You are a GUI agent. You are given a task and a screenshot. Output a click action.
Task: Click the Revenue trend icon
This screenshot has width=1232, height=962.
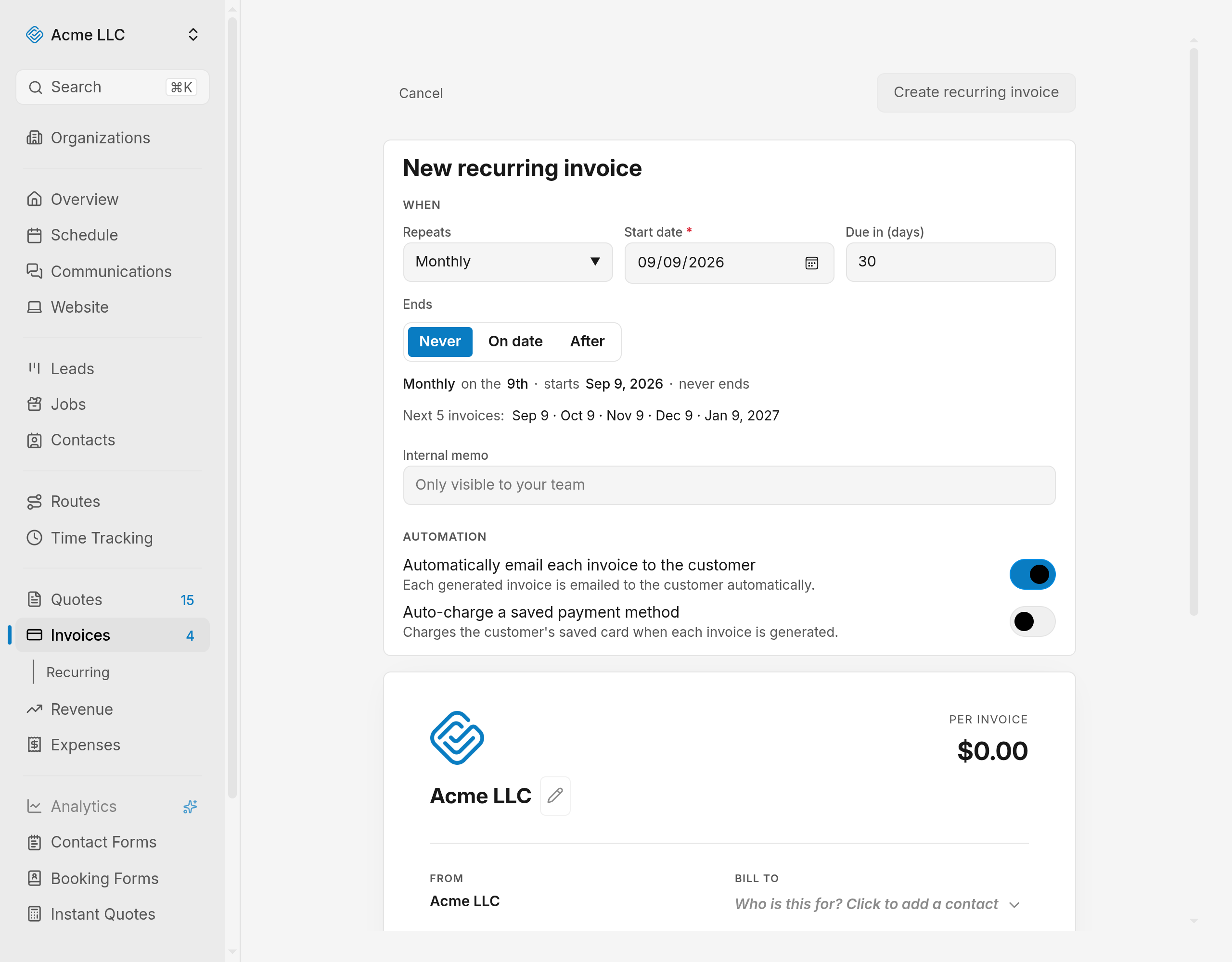click(35, 709)
